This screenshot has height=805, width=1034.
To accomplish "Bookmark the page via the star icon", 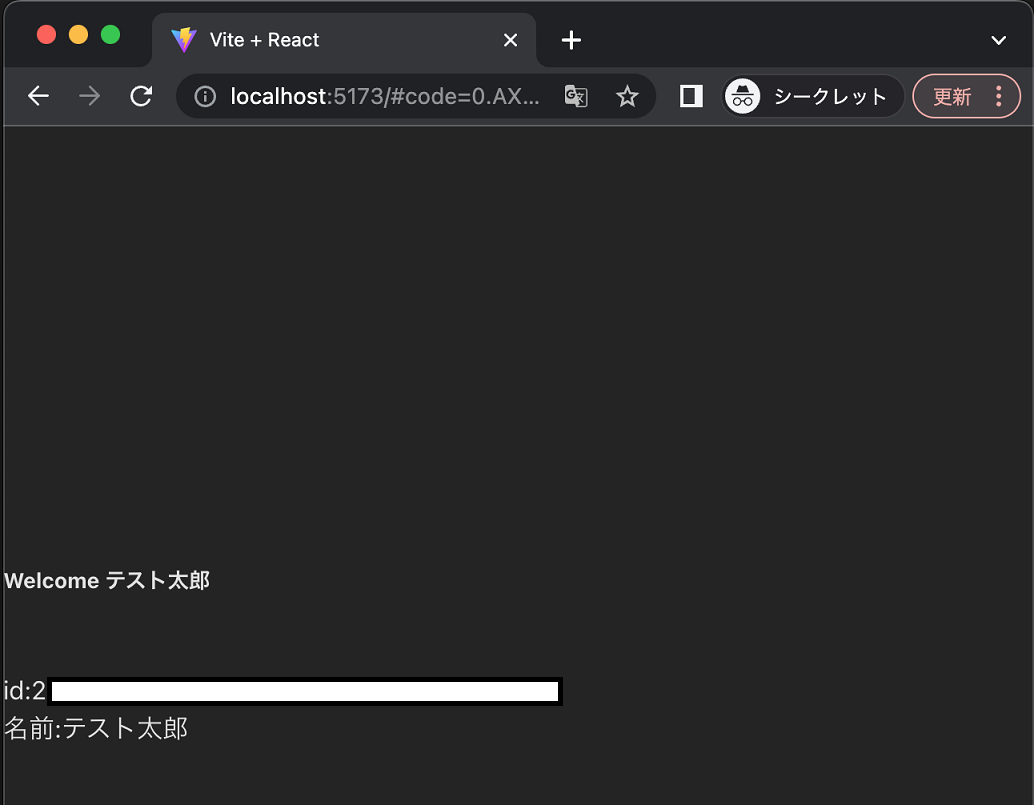I will point(627,96).
